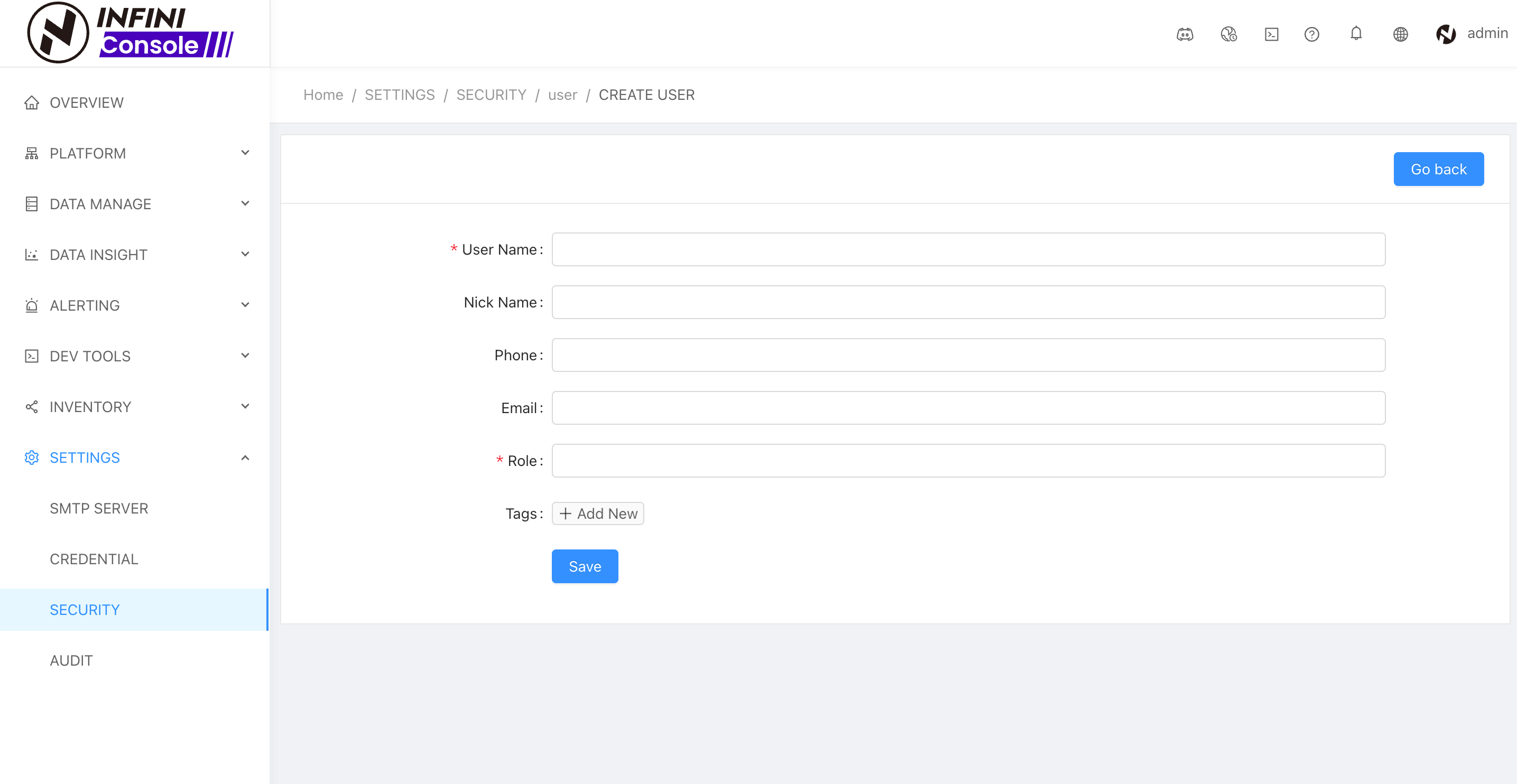This screenshot has width=1517, height=784.
Task: Open the Role dropdown field
Action: coord(968,460)
